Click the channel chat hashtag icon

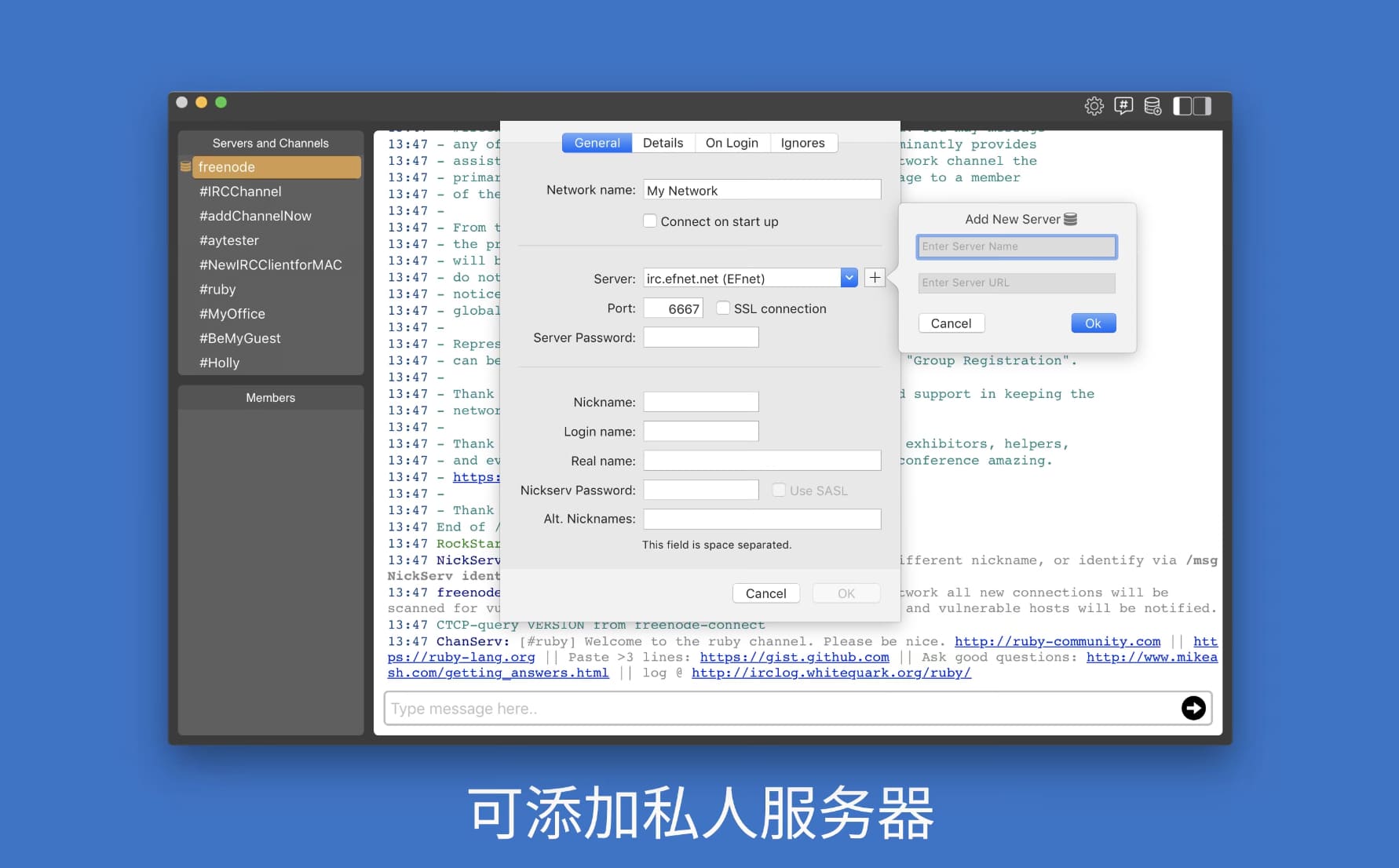tap(1123, 106)
